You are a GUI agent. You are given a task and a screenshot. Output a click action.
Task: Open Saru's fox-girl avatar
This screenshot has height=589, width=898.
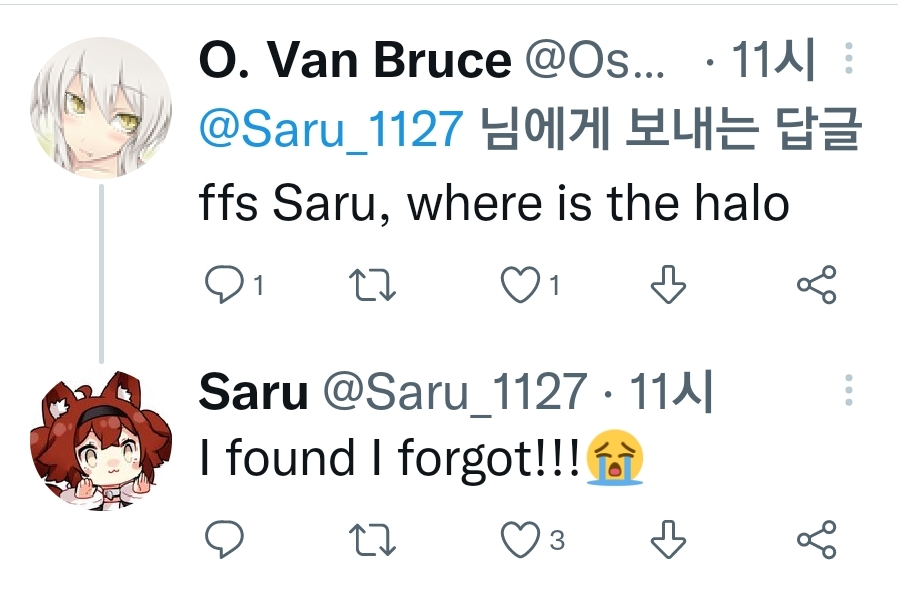(x=98, y=438)
